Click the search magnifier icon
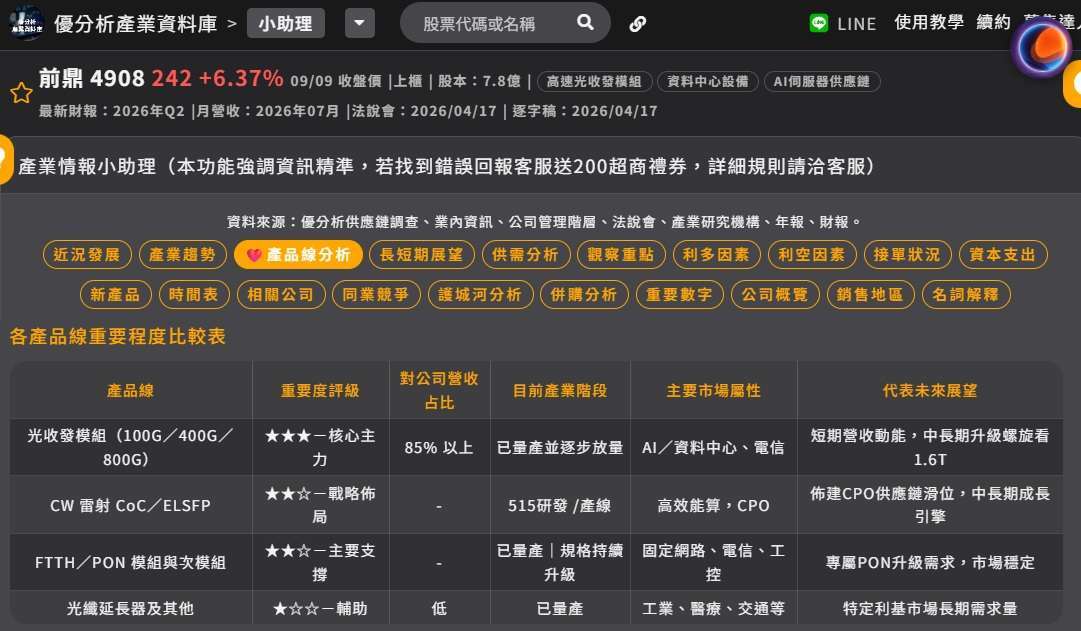The image size is (1081, 631). pos(585,22)
